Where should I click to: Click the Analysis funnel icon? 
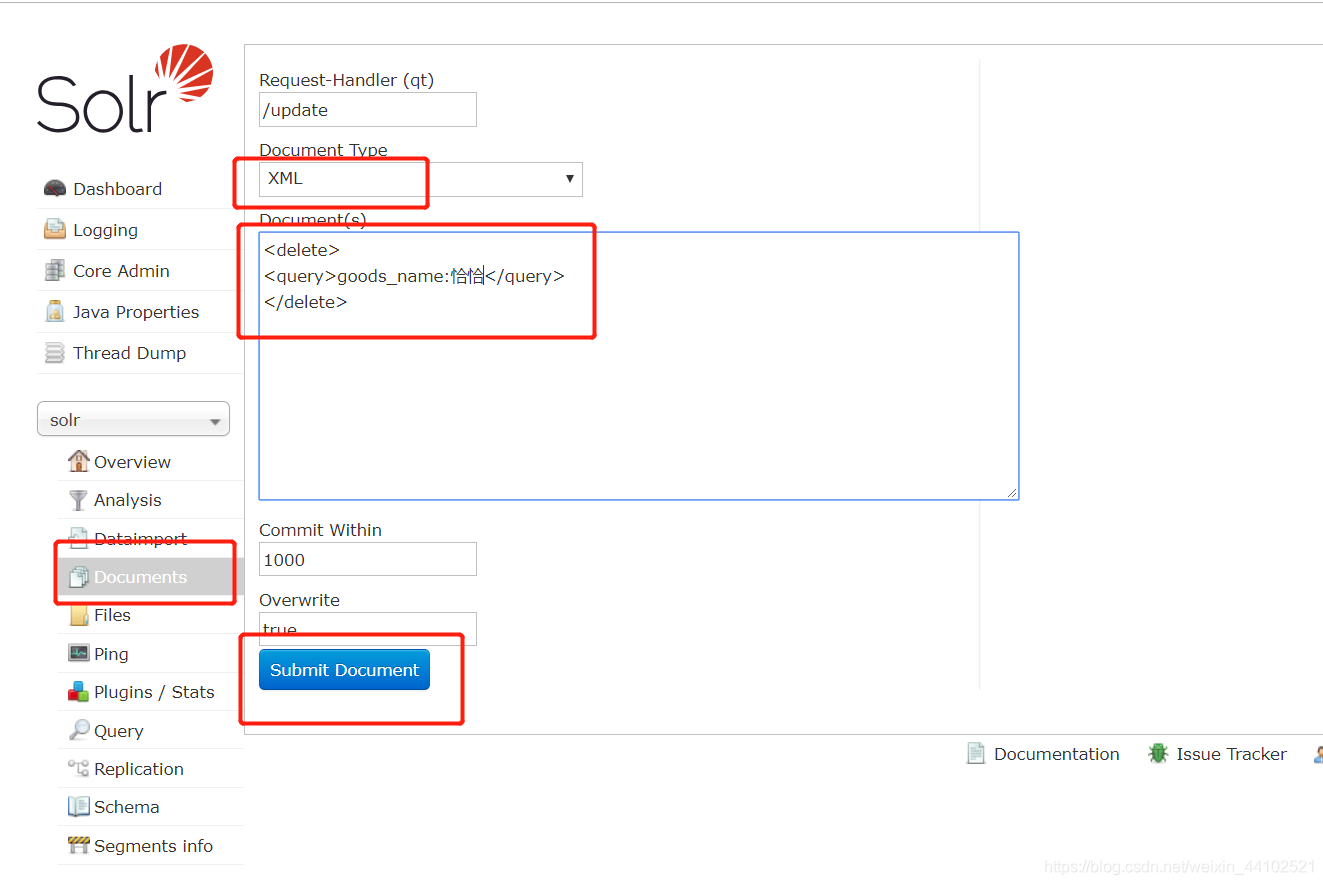coord(78,499)
